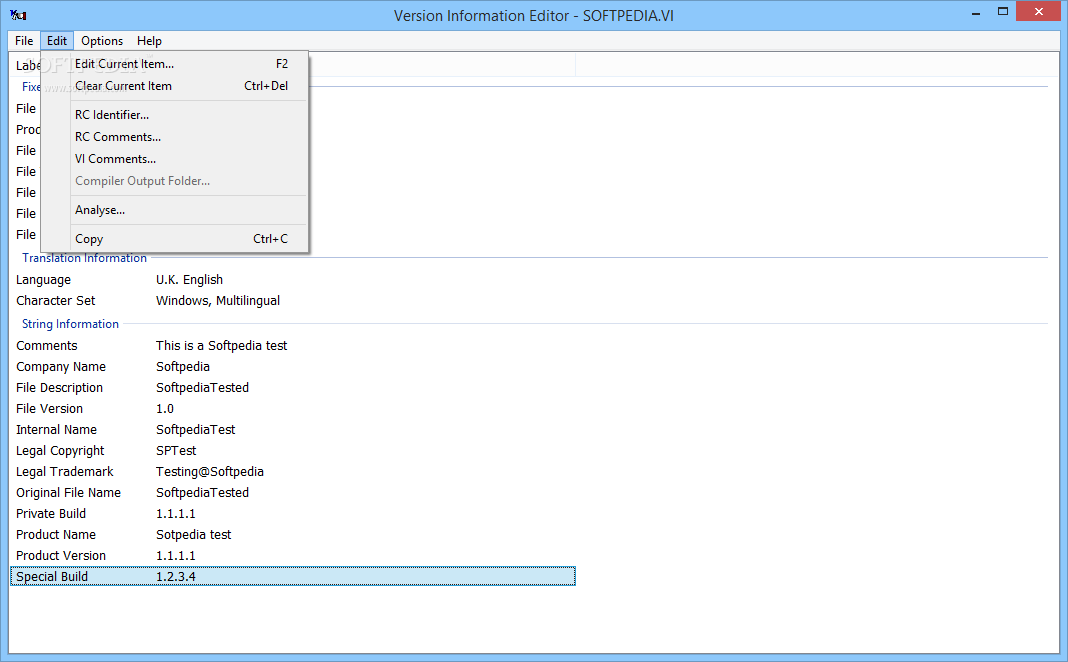Viewport: 1068px width, 662px height.
Task: Click 'This is a Softpedia test' value
Action: (221, 346)
